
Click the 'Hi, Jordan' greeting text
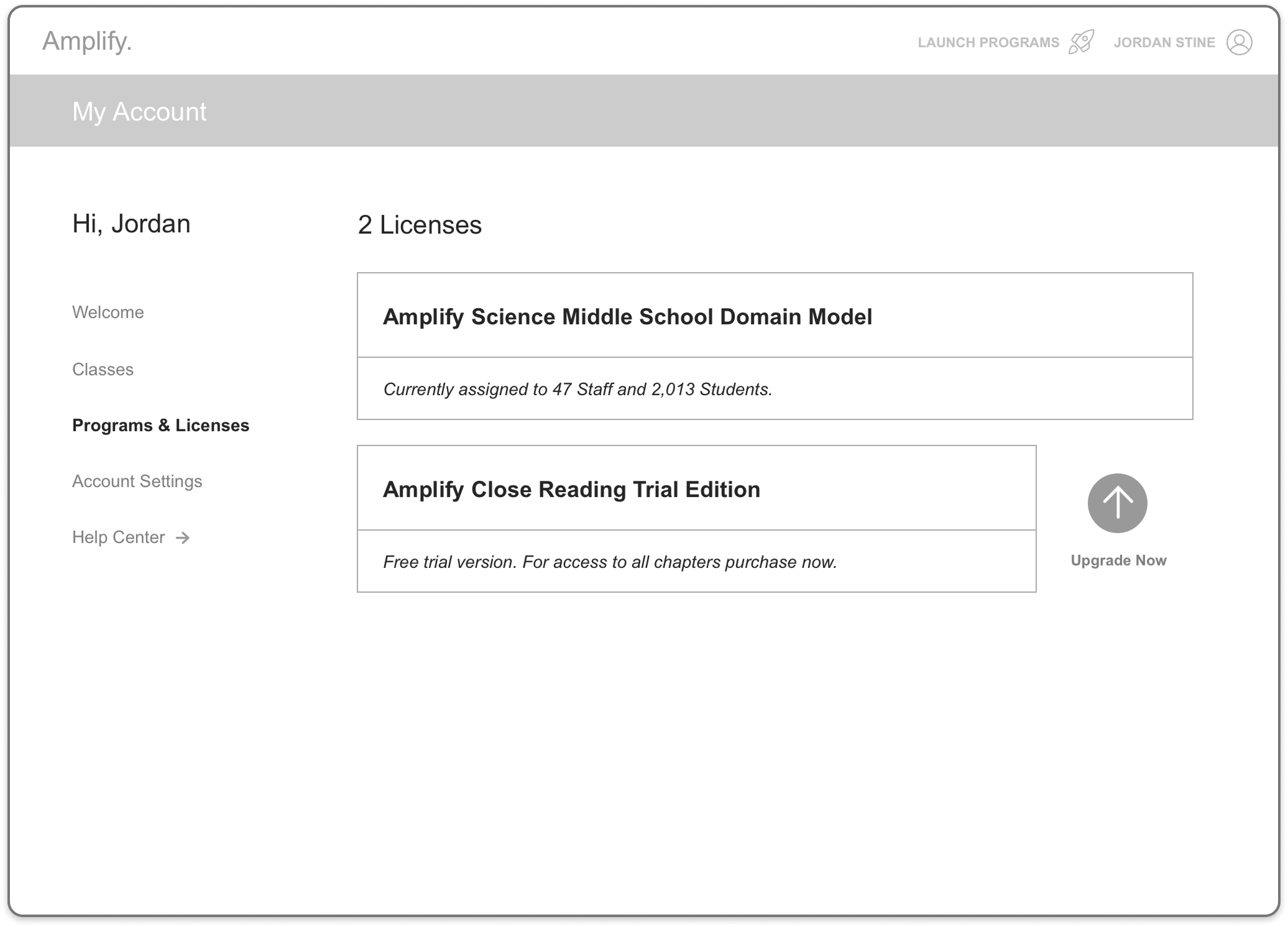click(131, 224)
